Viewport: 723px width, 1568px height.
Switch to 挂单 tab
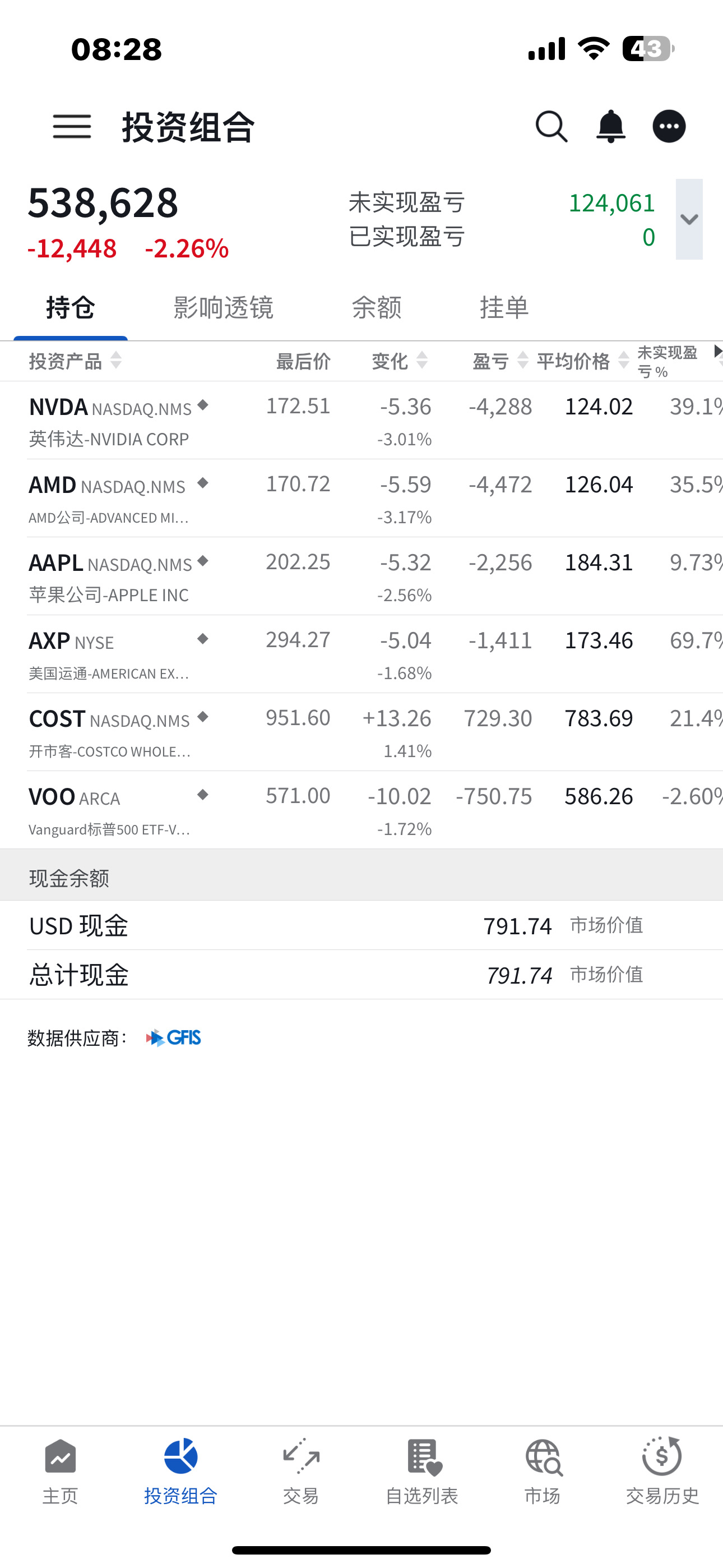point(504,307)
